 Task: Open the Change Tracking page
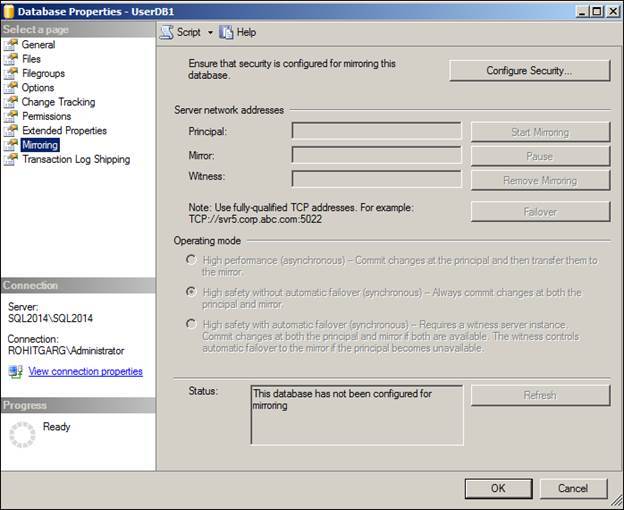[x=58, y=102]
